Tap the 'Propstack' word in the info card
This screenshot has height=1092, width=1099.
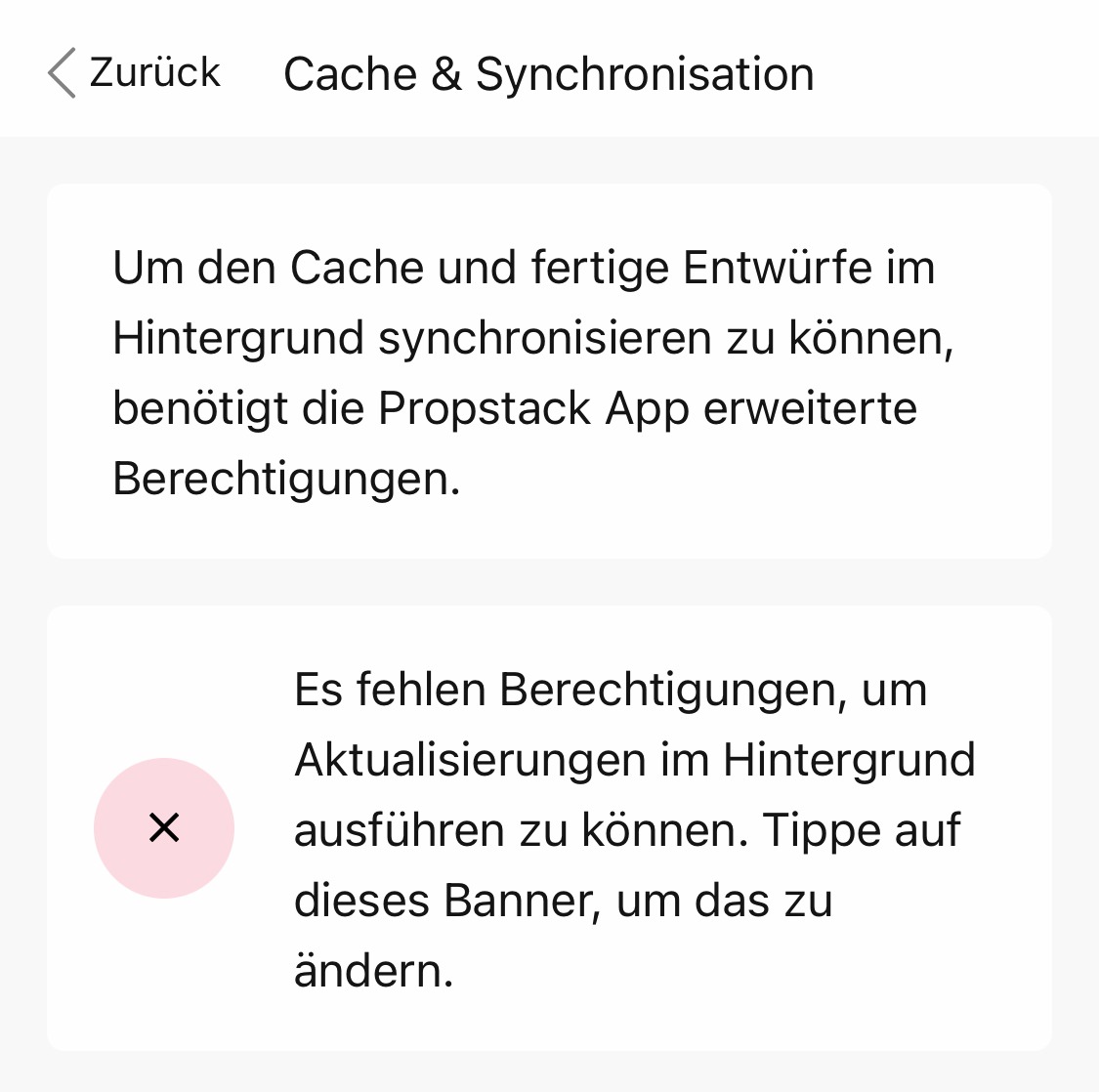[x=485, y=408]
